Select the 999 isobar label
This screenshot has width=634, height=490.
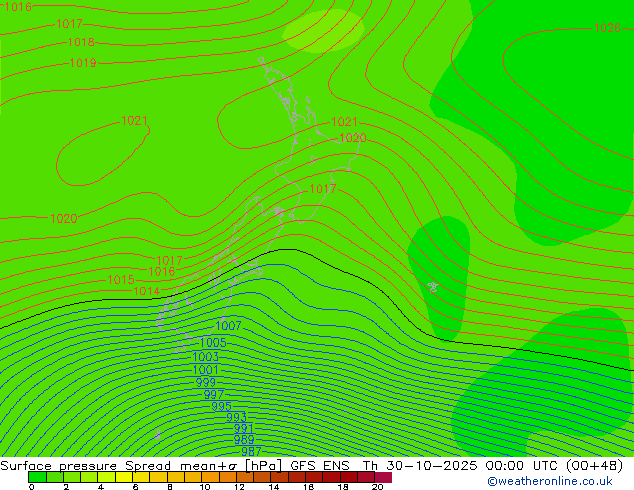pyautogui.click(x=206, y=382)
